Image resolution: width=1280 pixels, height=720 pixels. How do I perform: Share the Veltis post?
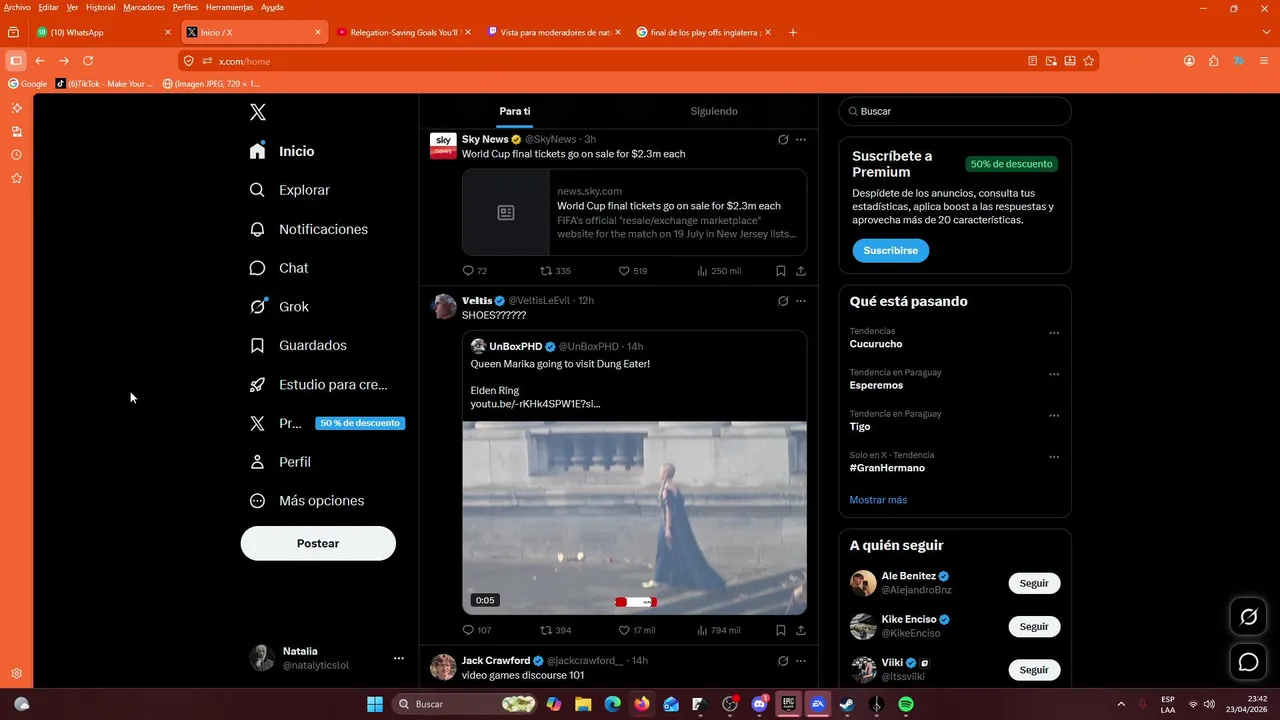tap(801, 631)
